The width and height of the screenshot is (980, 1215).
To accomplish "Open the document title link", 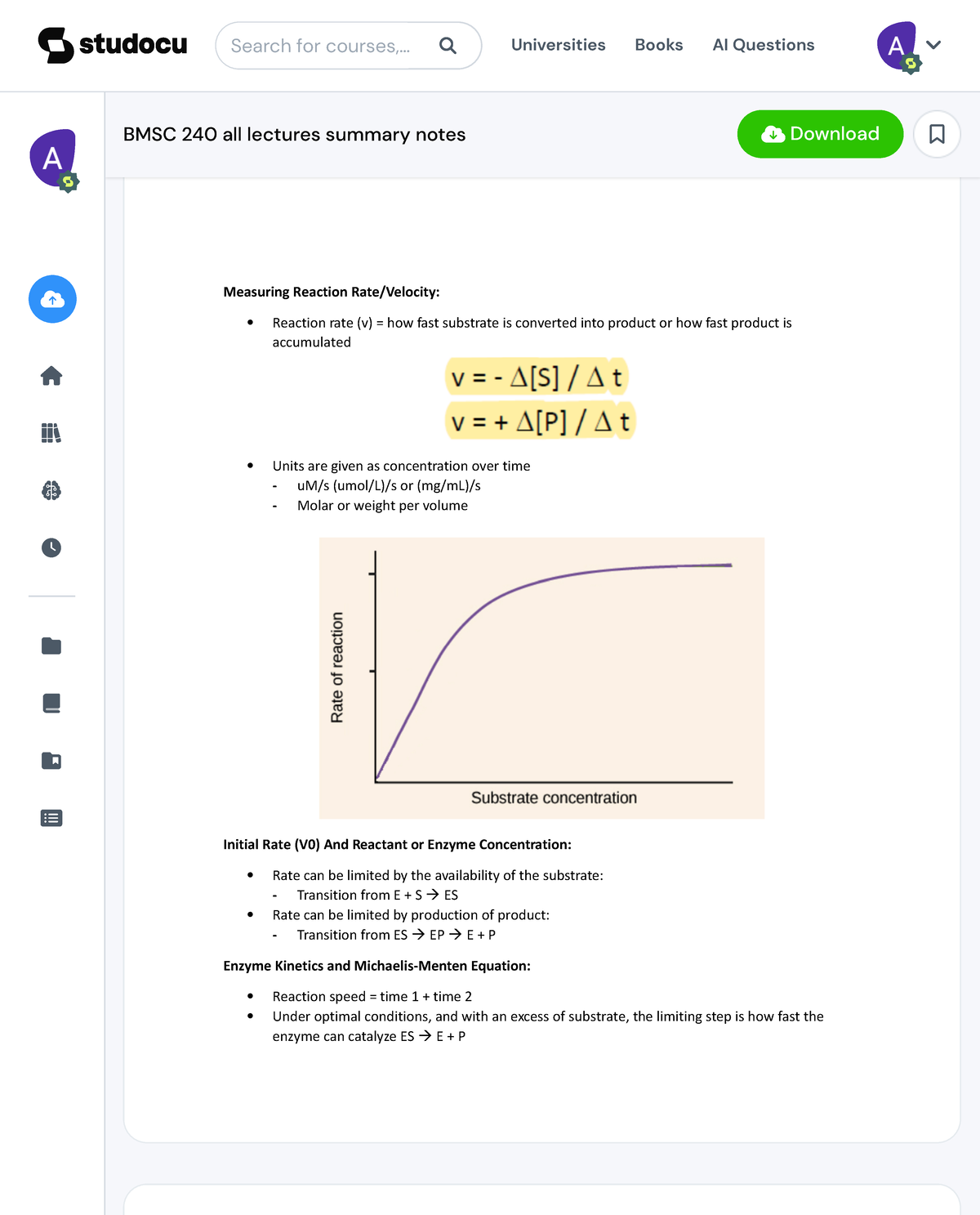I will pyautogui.click(x=294, y=134).
